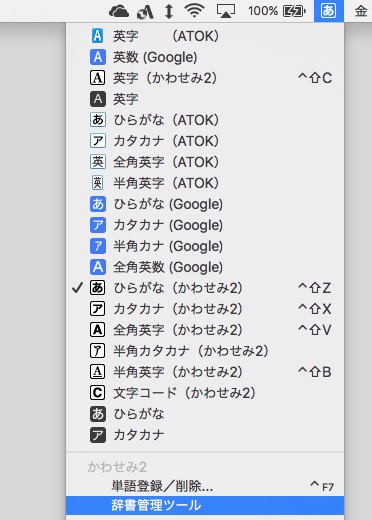This screenshot has height=520, width=372.
Task: Select 英数 (Google) input mode
Action: (205, 57)
